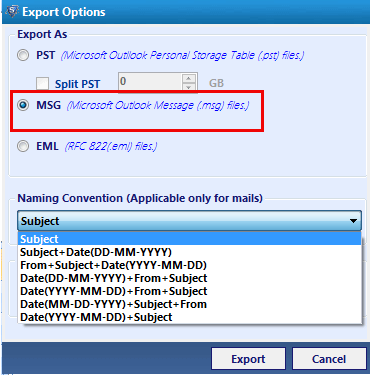This screenshot has height=375, width=371.
Task: Click the Split PST size input field
Action: pyautogui.click(x=150, y=82)
